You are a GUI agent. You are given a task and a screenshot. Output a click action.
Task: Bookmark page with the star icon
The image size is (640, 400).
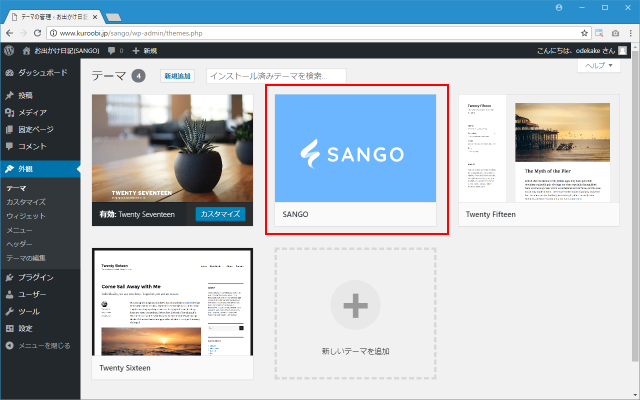pos(584,33)
